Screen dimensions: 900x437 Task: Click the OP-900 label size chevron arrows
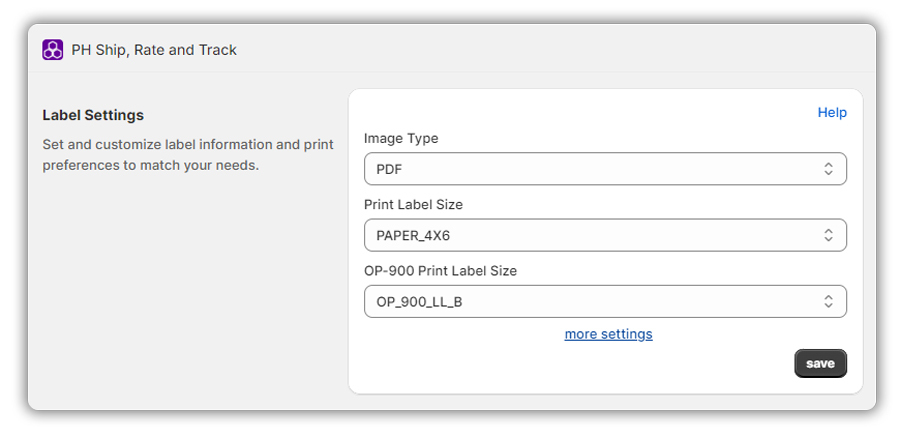[x=828, y=301]
